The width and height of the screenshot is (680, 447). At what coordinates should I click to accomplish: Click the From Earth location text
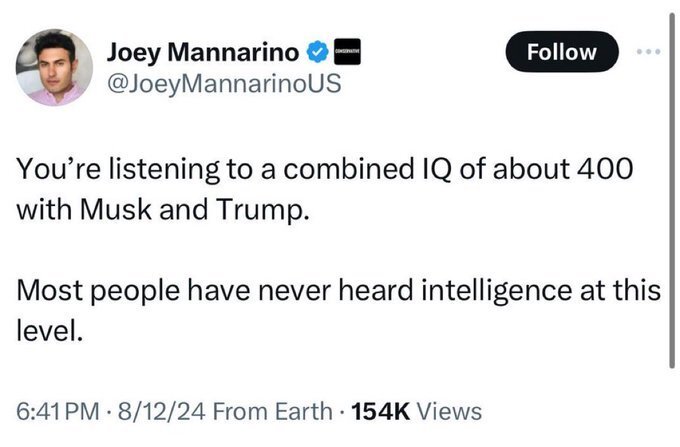[276, 410]
